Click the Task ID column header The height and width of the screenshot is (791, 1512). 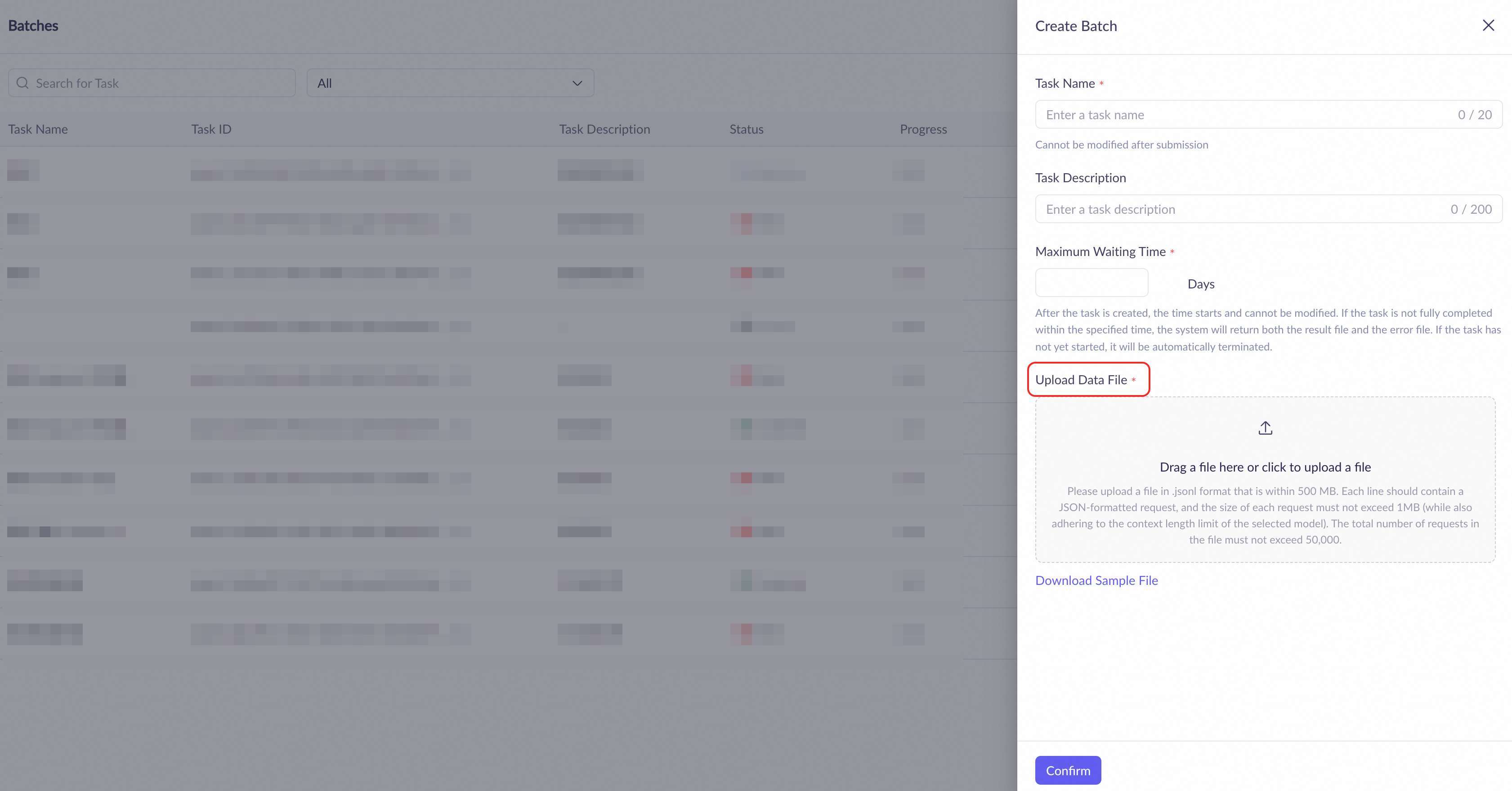click(x=211, y=129)
